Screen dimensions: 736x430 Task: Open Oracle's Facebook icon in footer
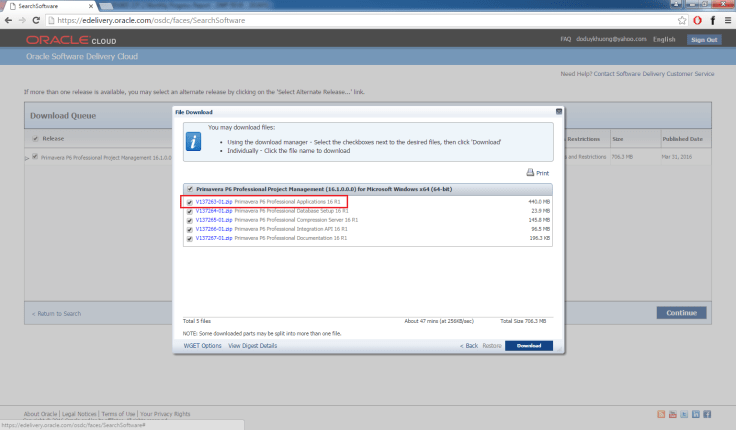point(708,414)
